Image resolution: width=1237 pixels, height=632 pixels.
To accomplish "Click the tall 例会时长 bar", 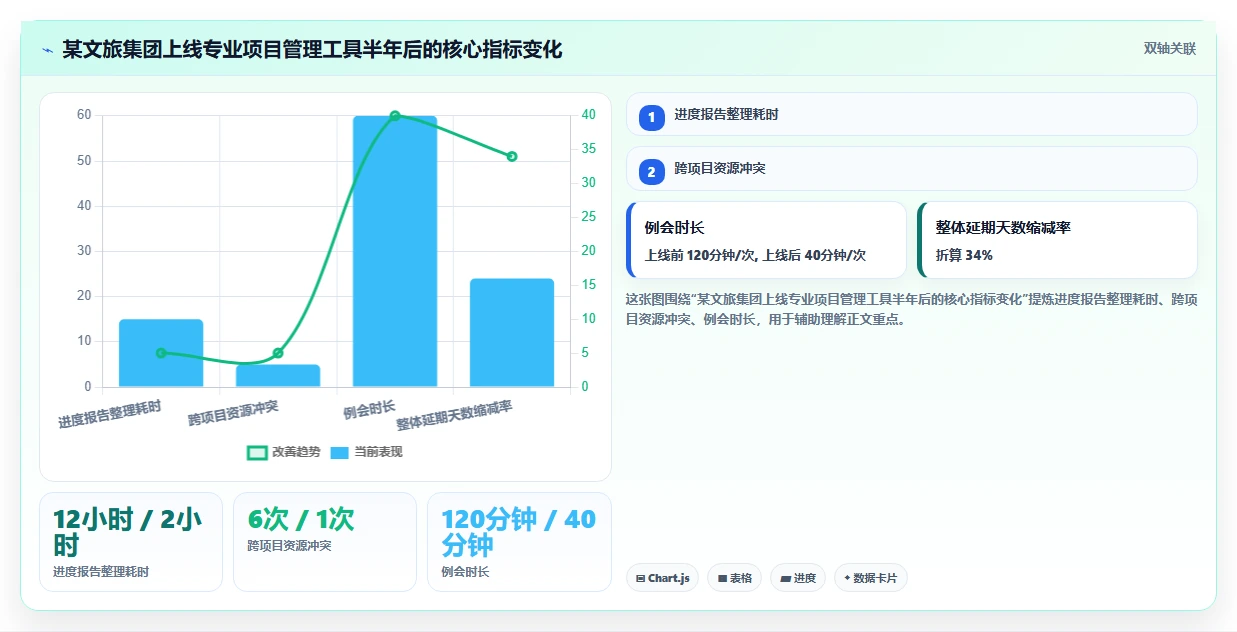I will point(395,251).
